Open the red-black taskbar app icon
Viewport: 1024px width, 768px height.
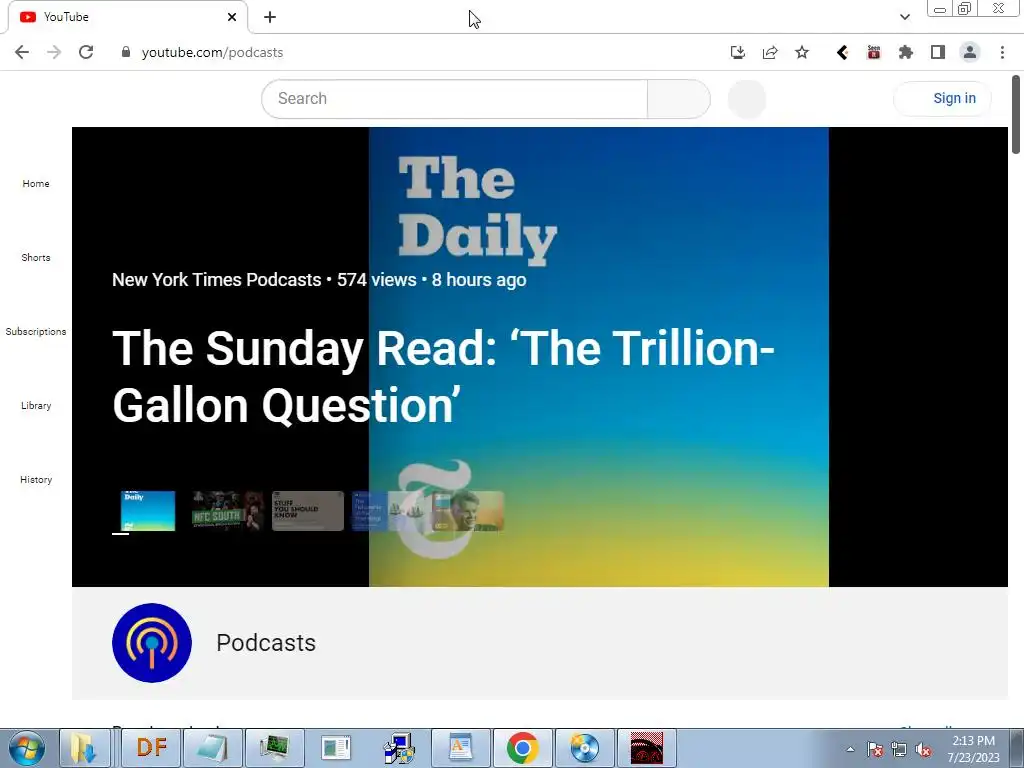pyautogui.click(x=647, y=748)
